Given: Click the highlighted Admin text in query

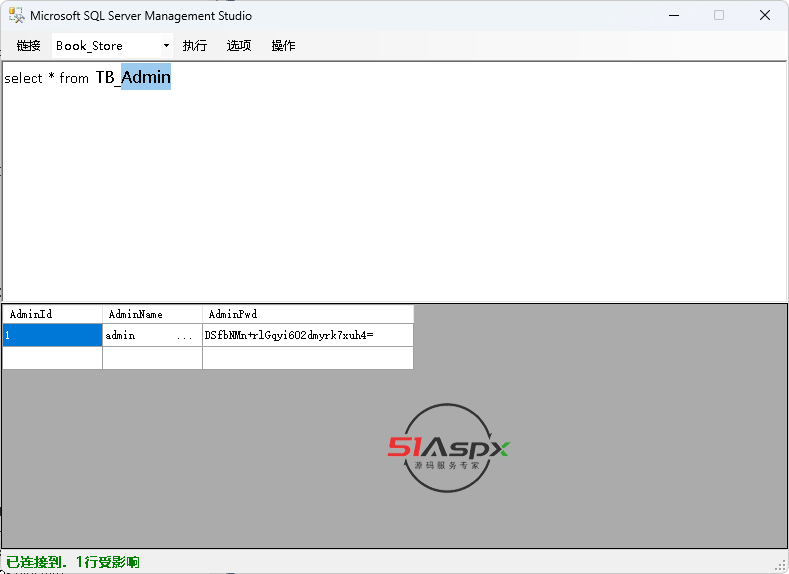Looking at the screenshot, I should tap(146, 77).
